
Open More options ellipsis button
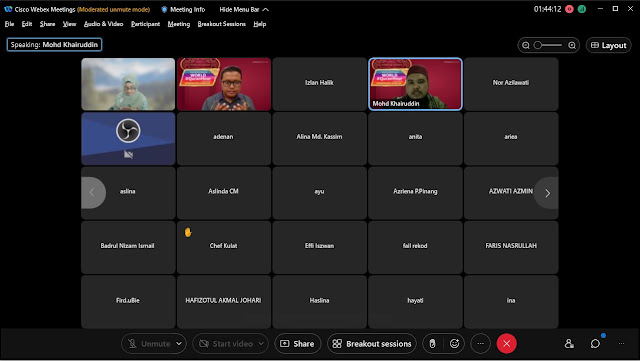point(480,344)
